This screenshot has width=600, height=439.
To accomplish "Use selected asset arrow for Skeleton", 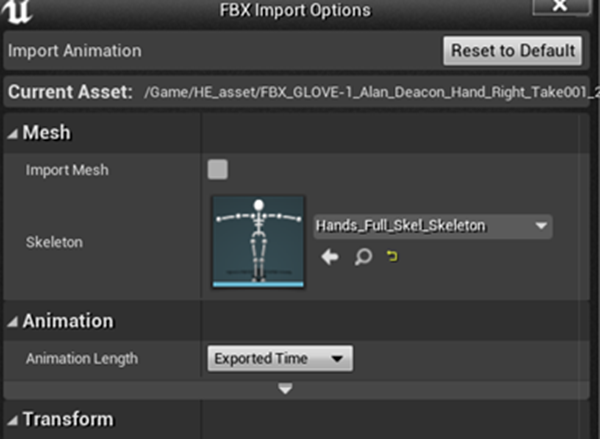I will [x=330, y=257].
